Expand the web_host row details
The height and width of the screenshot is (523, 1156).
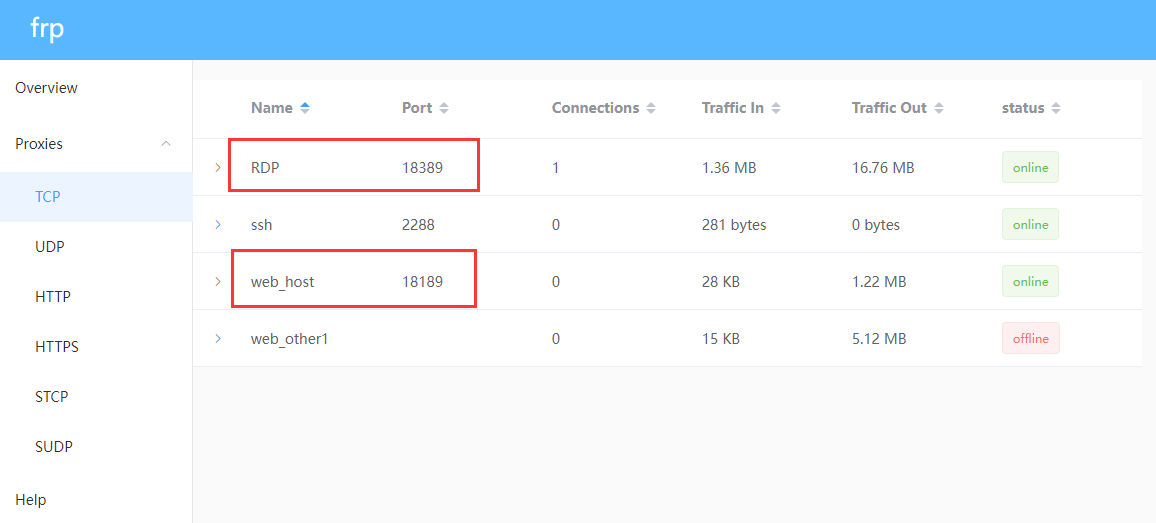[x=218, y=282]
